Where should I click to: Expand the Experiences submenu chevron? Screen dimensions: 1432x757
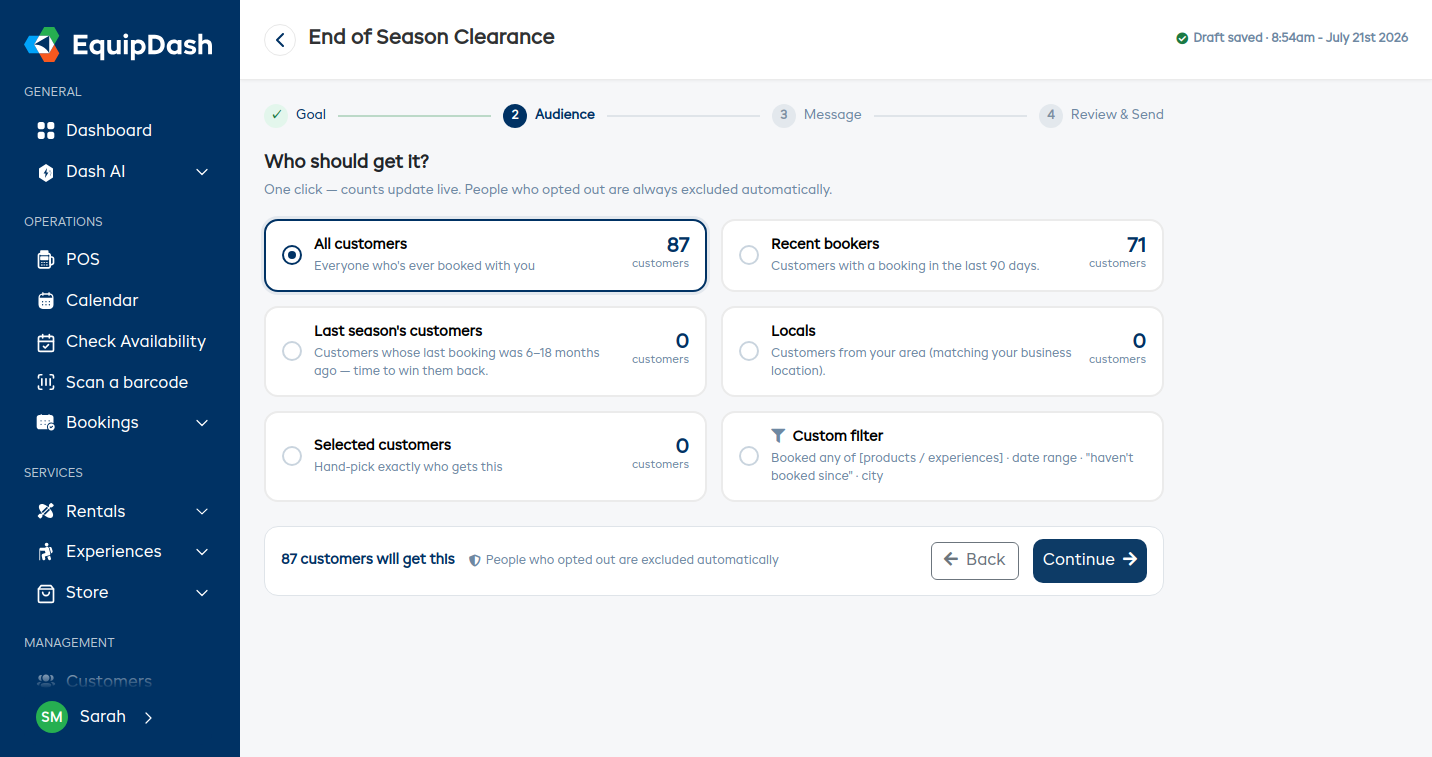pyautogui.click(x=202, y=552)
